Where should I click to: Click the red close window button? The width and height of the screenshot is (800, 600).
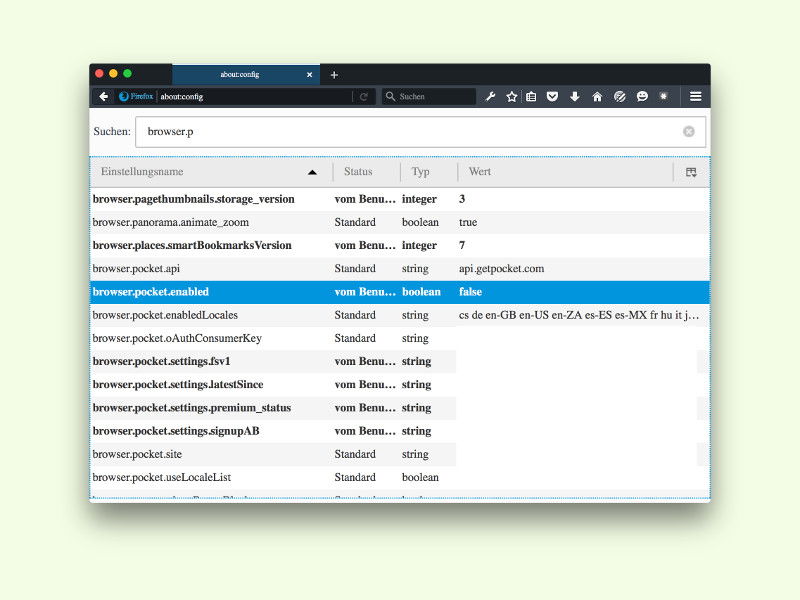pyautogui.click(x=99, y=74)
